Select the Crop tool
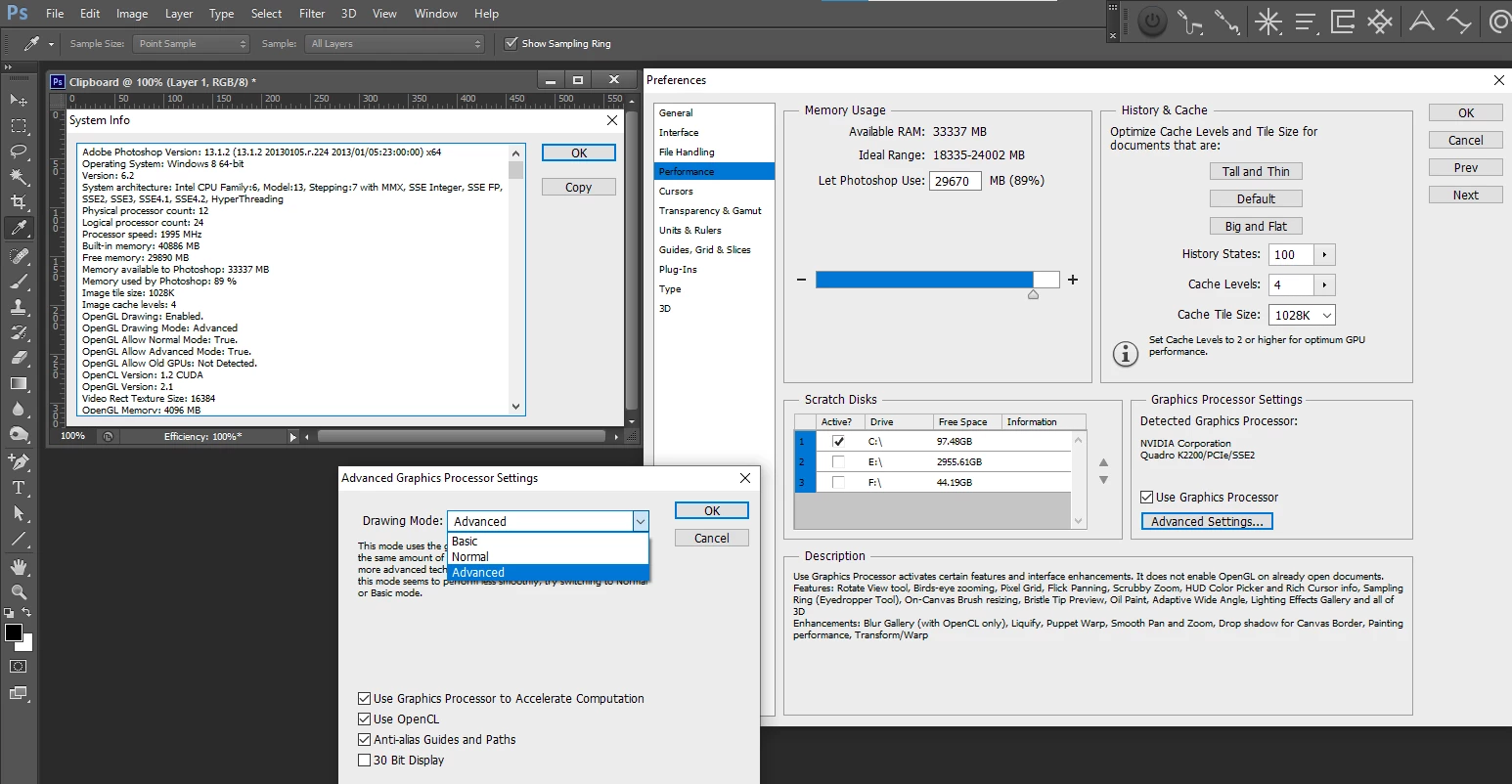1512x784 pixels. (19, 201)
